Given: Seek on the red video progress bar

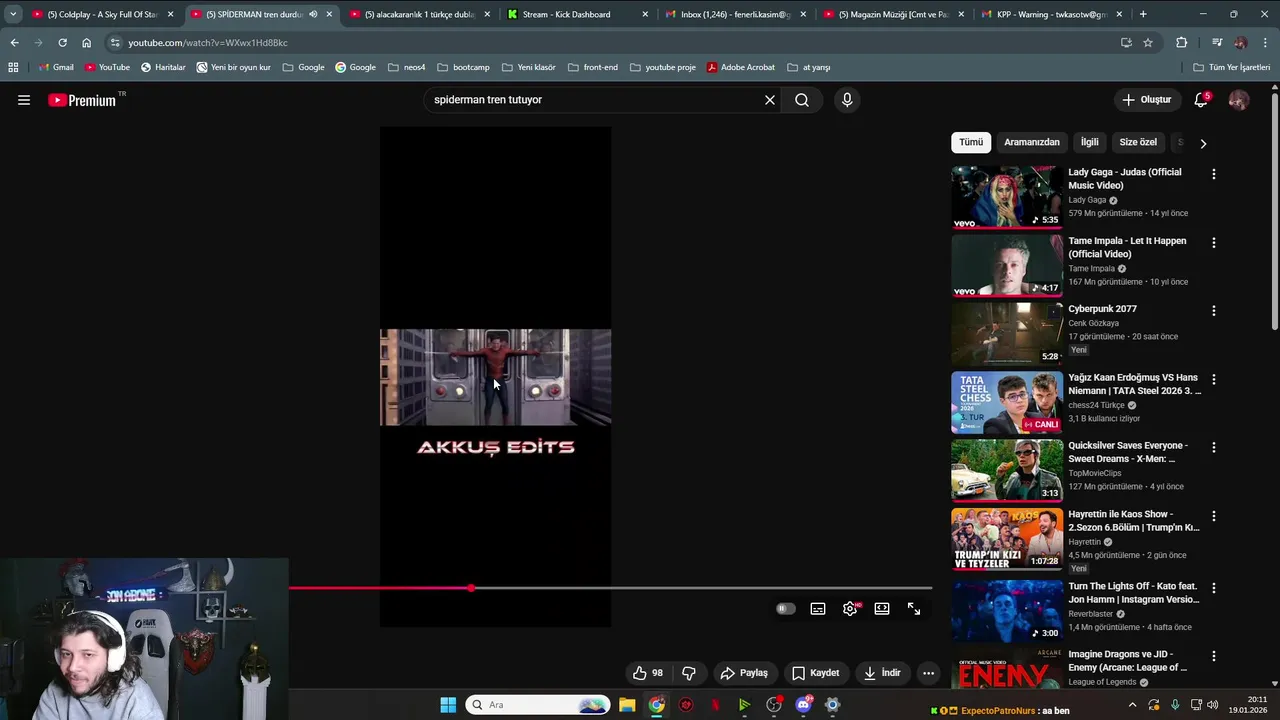Looking at the screenshot, I should click(380, 588).
